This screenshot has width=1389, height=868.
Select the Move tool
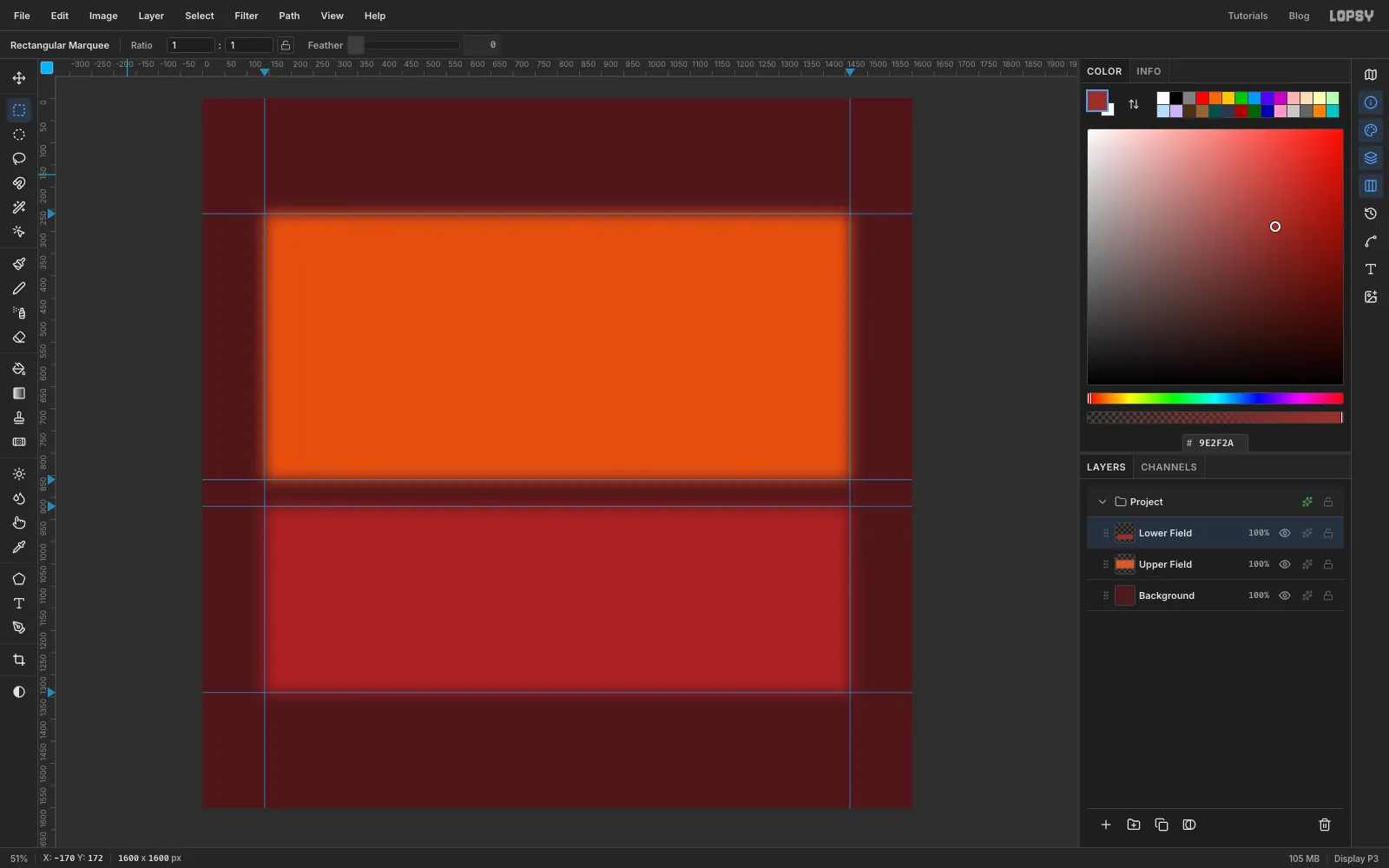coord(19,78)
